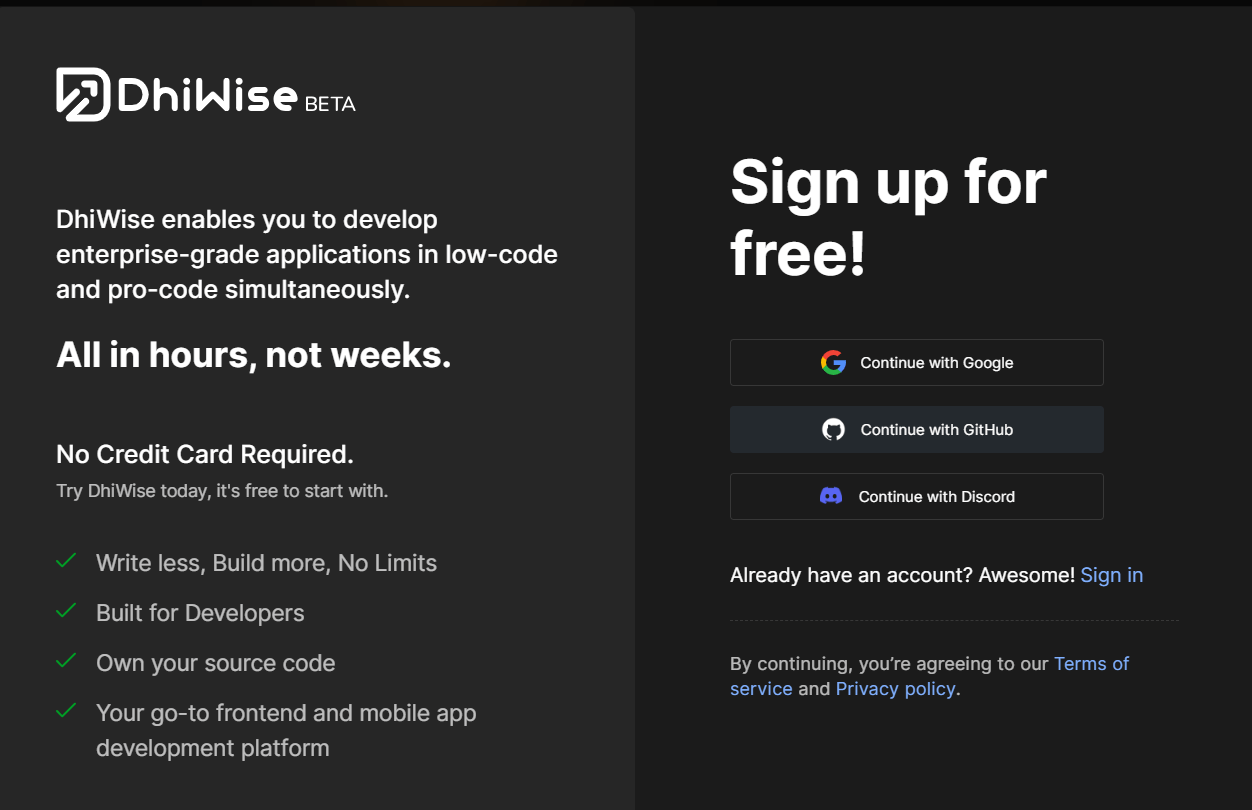Viewport: 1252px width, 810px height.
Task: Click the checkmark next to Own your source code
Action: [66, 661]
